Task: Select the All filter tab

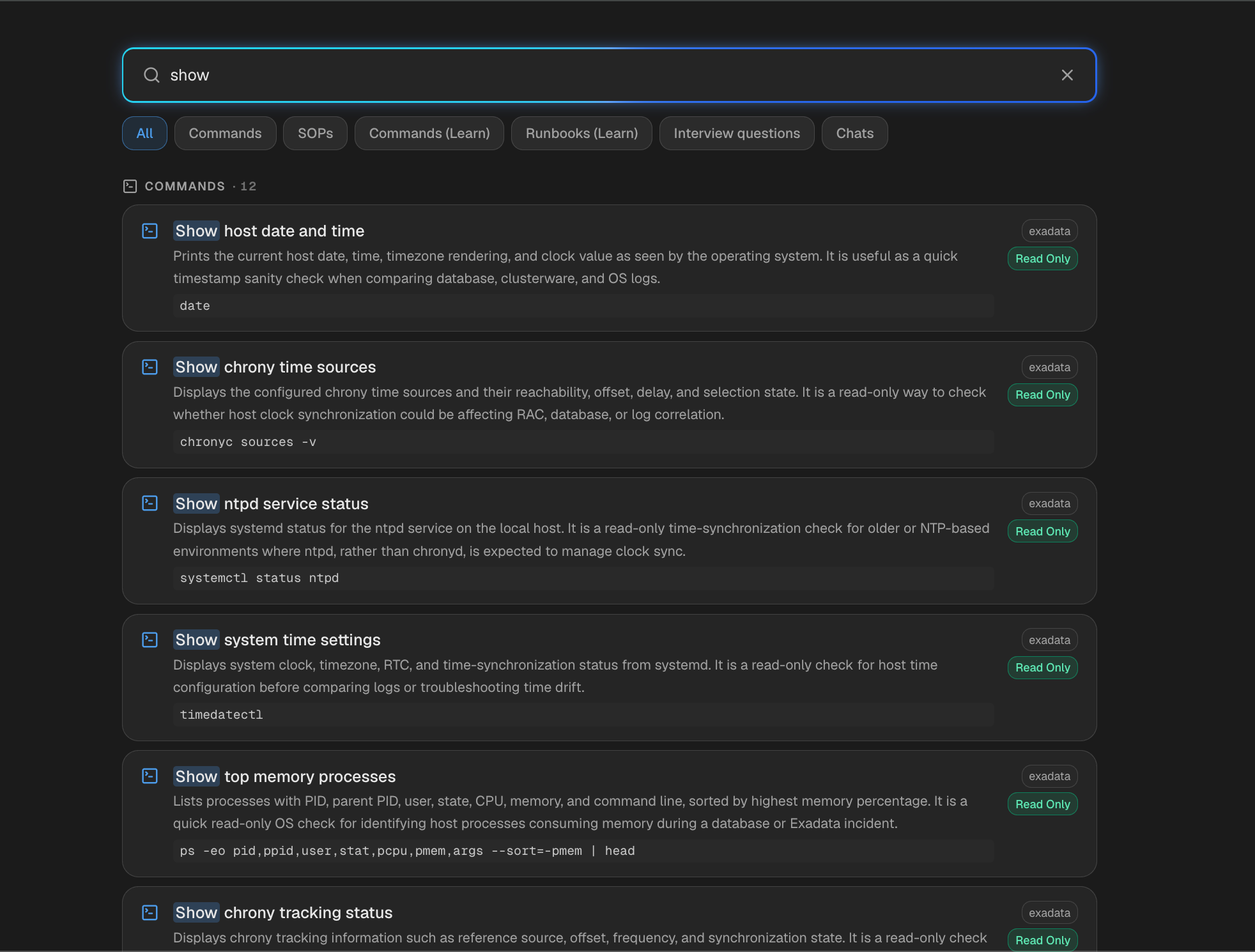Action: [144, 134]
